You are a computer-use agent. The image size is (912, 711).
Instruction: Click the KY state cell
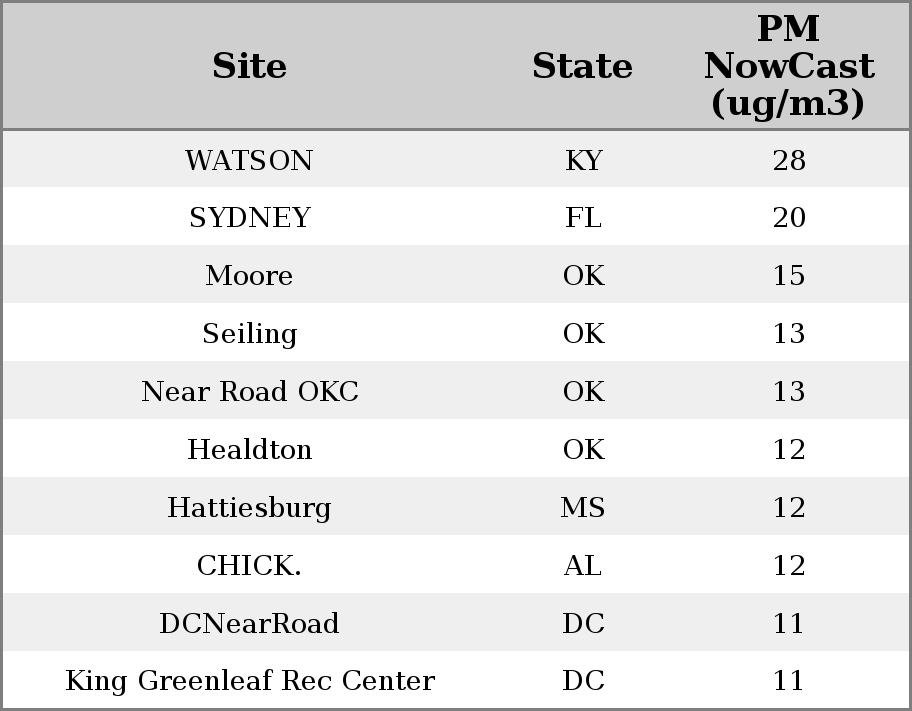coord(583,160)
